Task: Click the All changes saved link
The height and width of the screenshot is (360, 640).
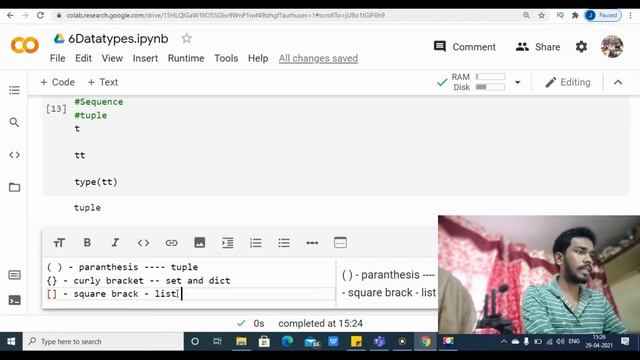Action: click(x=318, y=58)
